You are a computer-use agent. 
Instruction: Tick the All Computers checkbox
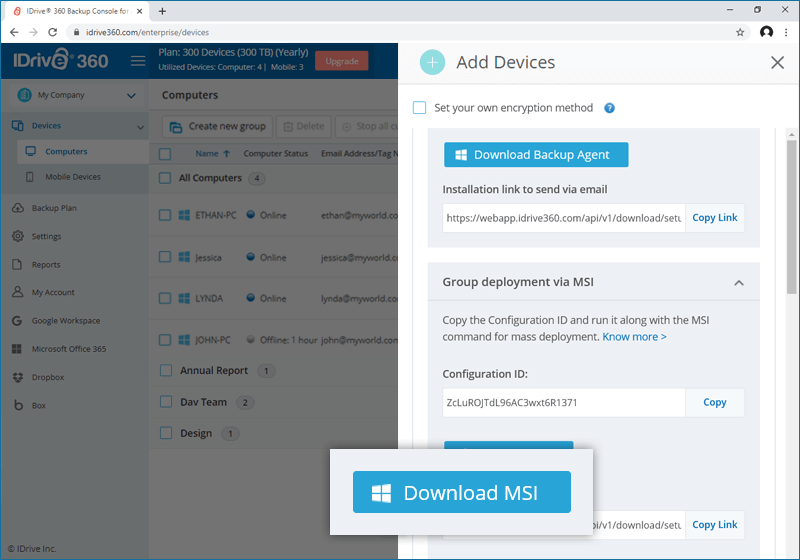(166, 178)
